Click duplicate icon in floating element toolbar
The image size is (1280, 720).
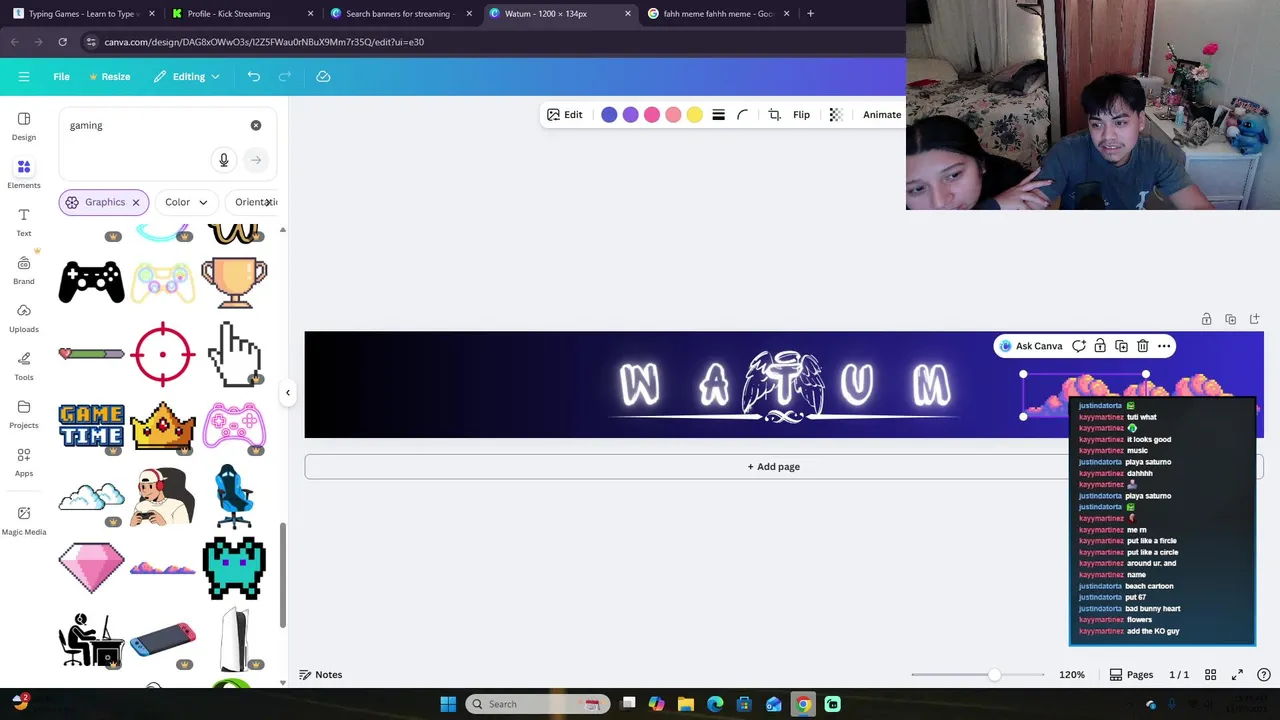[x=1121, y=346]
